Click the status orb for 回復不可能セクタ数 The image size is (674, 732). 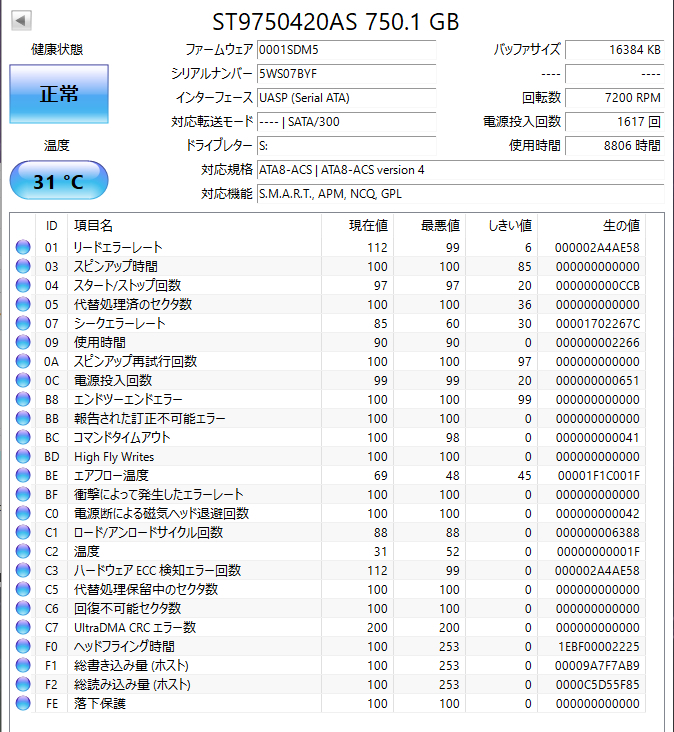pos(23,608)
